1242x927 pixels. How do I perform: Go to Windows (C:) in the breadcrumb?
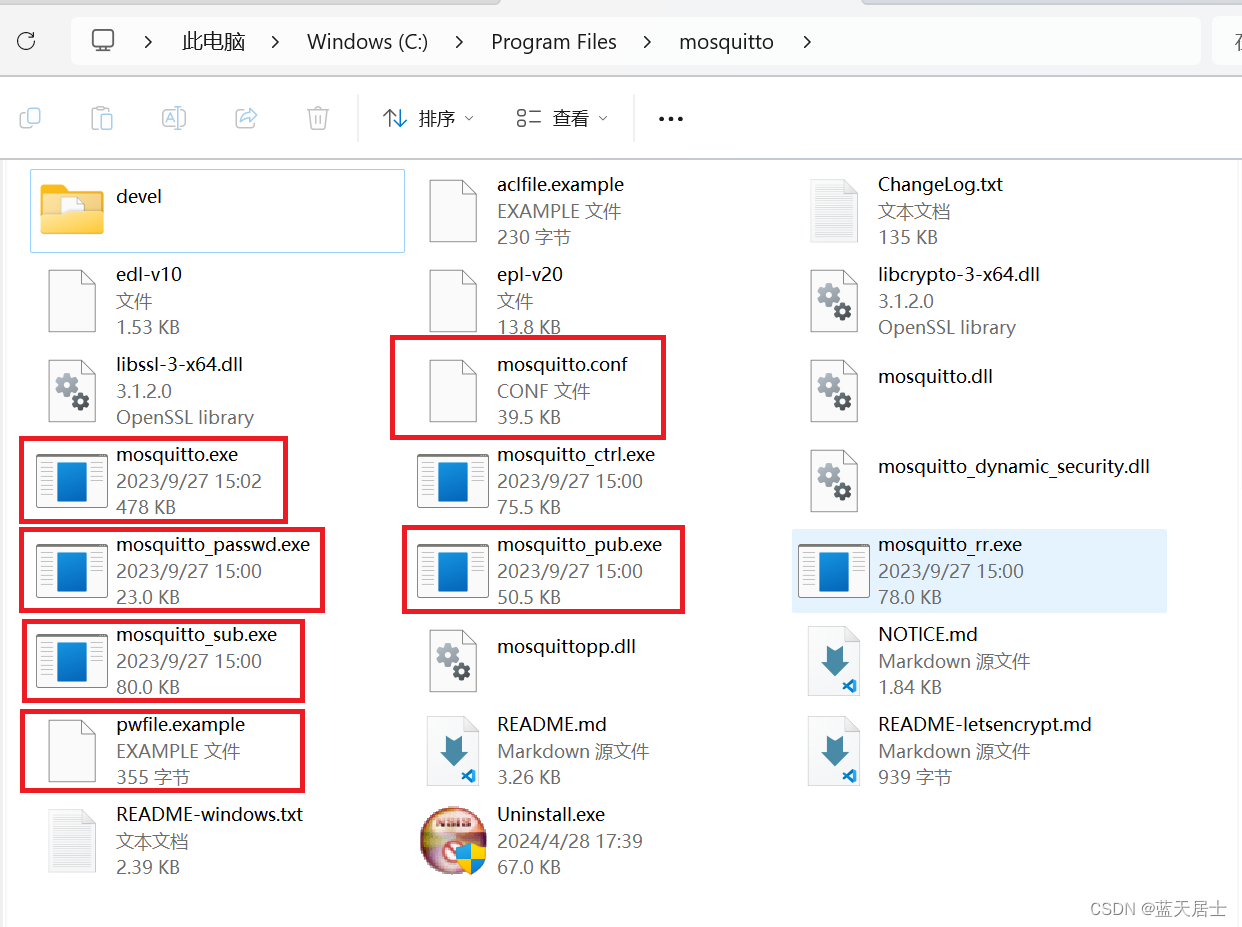pyautogui.click(x=368, y=42)
